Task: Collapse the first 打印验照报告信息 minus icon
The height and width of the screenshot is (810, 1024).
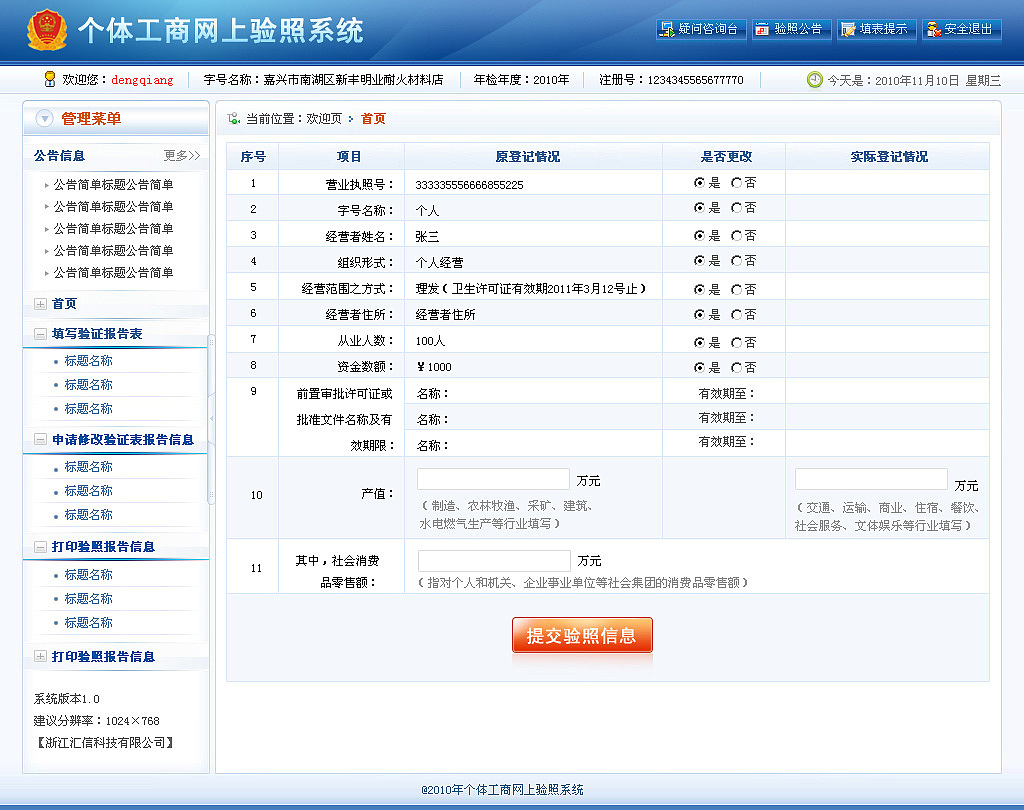Action: pyautogui.click(x=40, y=547)
